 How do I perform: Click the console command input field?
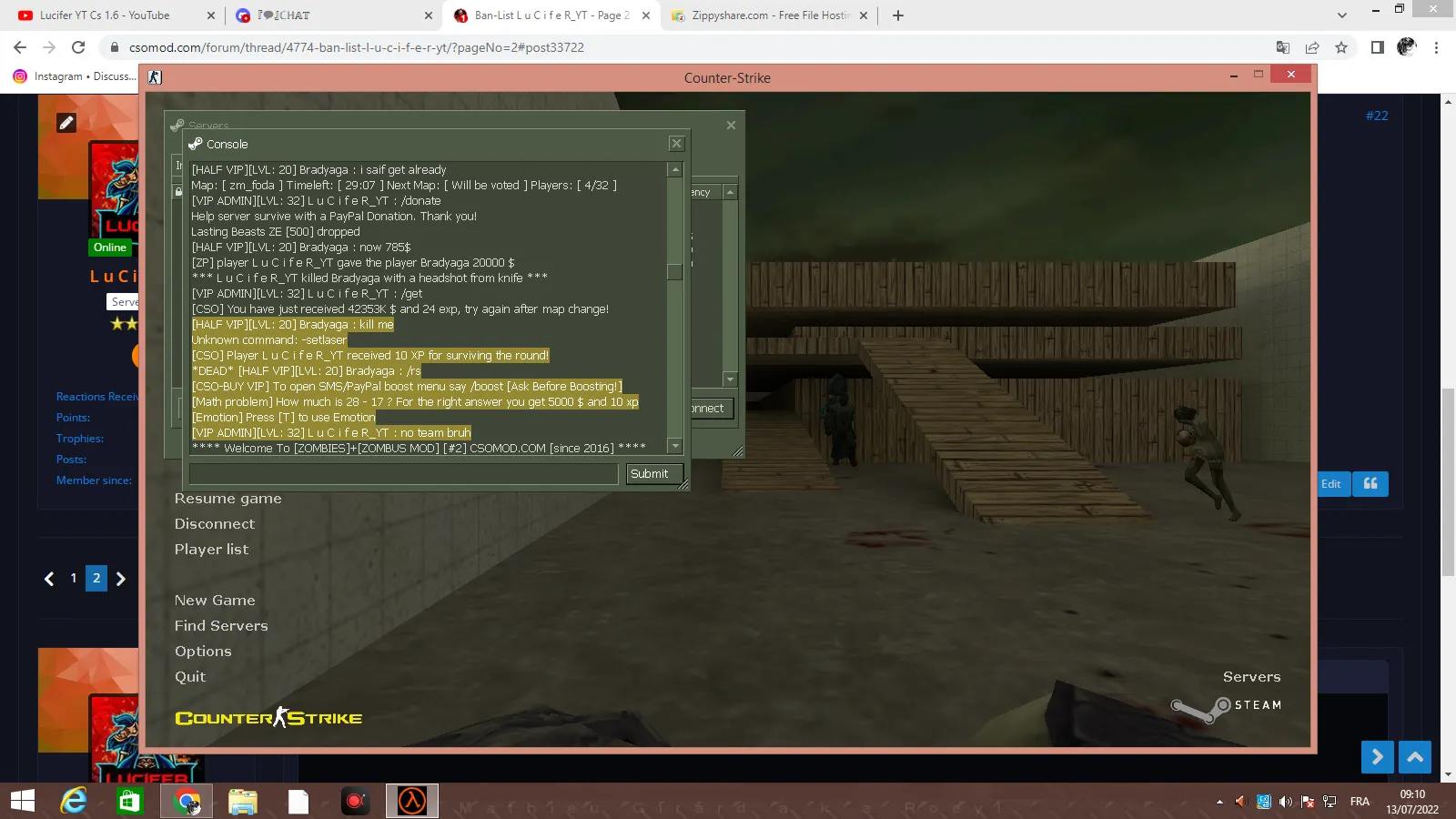pos(403,474)
